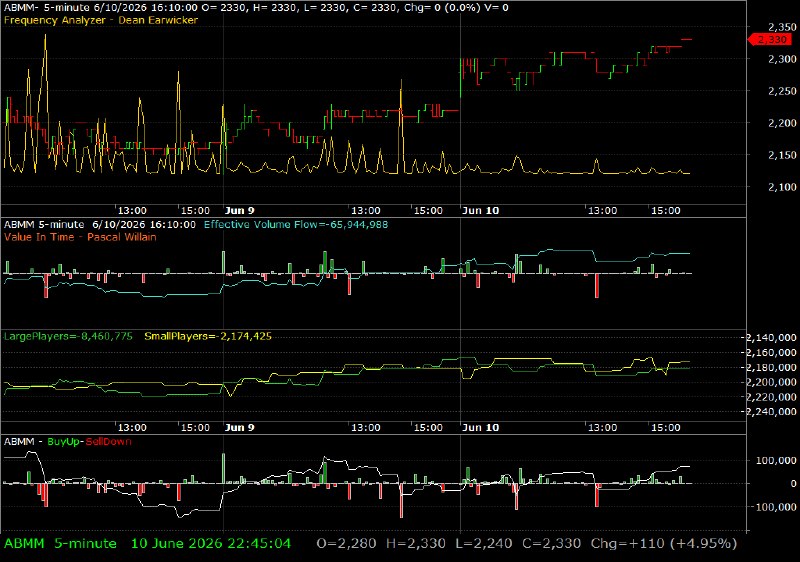Click the green 'BuyUp' legend label
The width and height of the screenshot is (800, 562).
tap(63, 442)
